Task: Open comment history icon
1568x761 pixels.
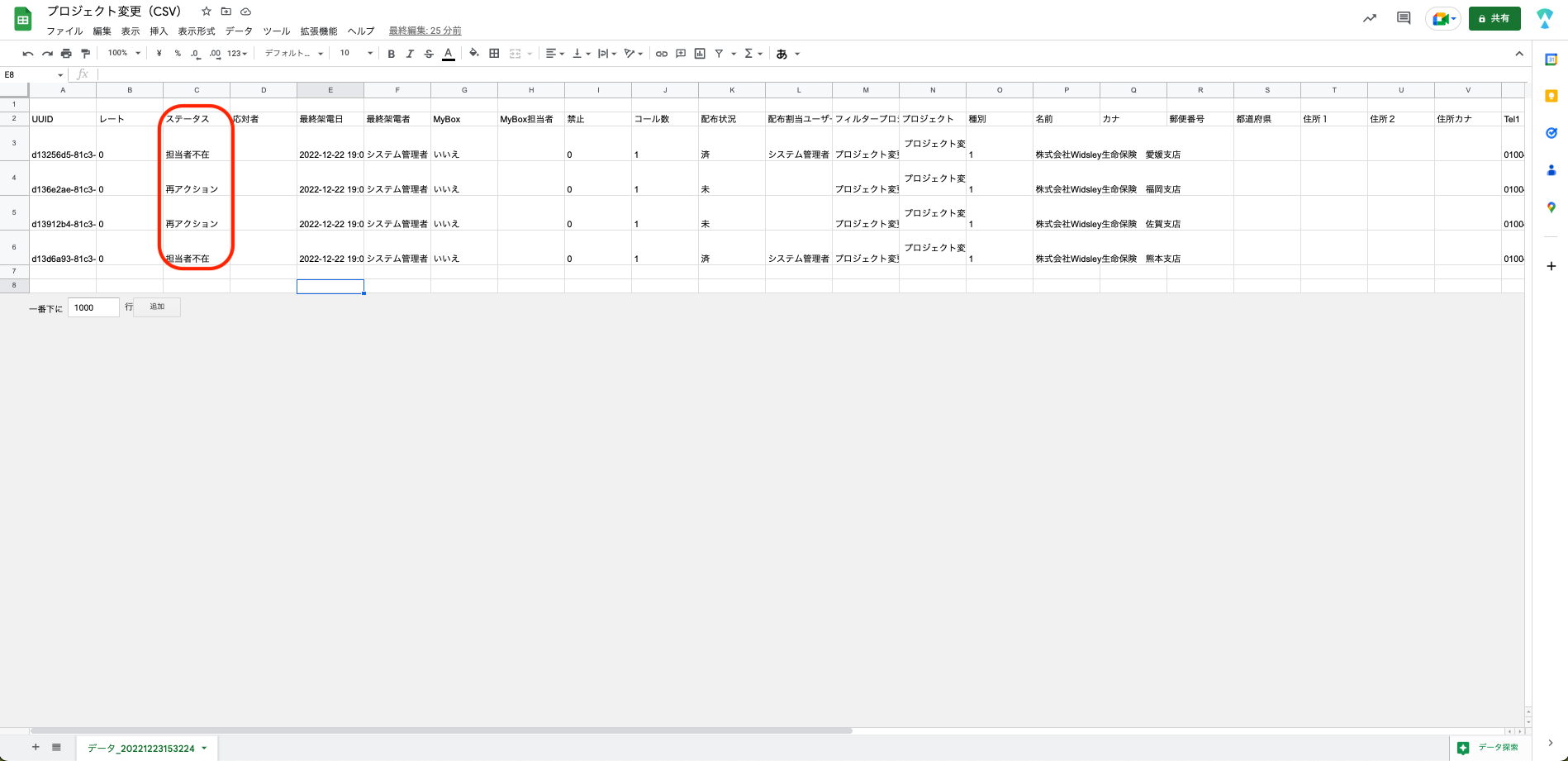Action: [1403, 18]
